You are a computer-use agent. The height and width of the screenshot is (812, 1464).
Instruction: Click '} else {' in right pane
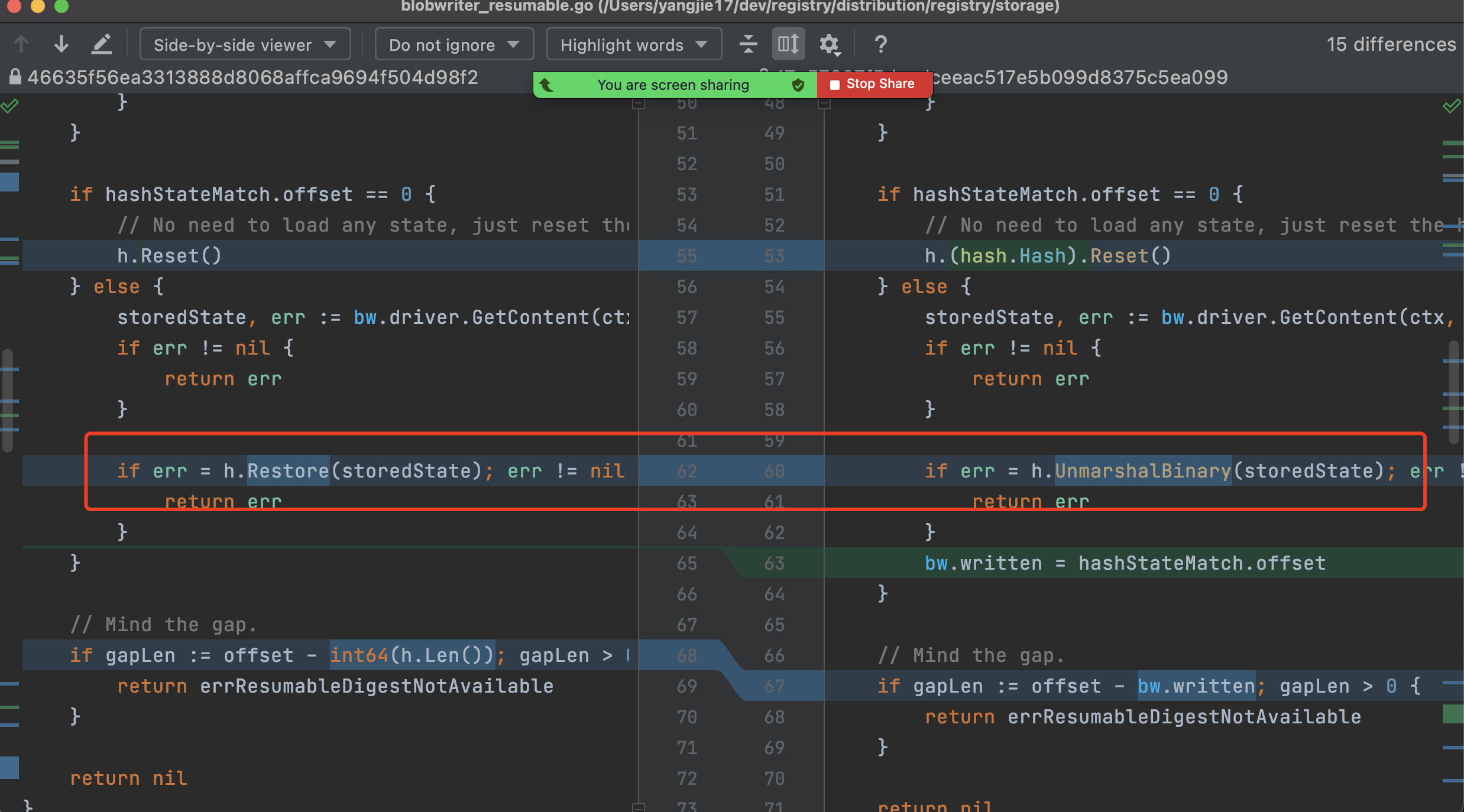(x=924, y=286)
